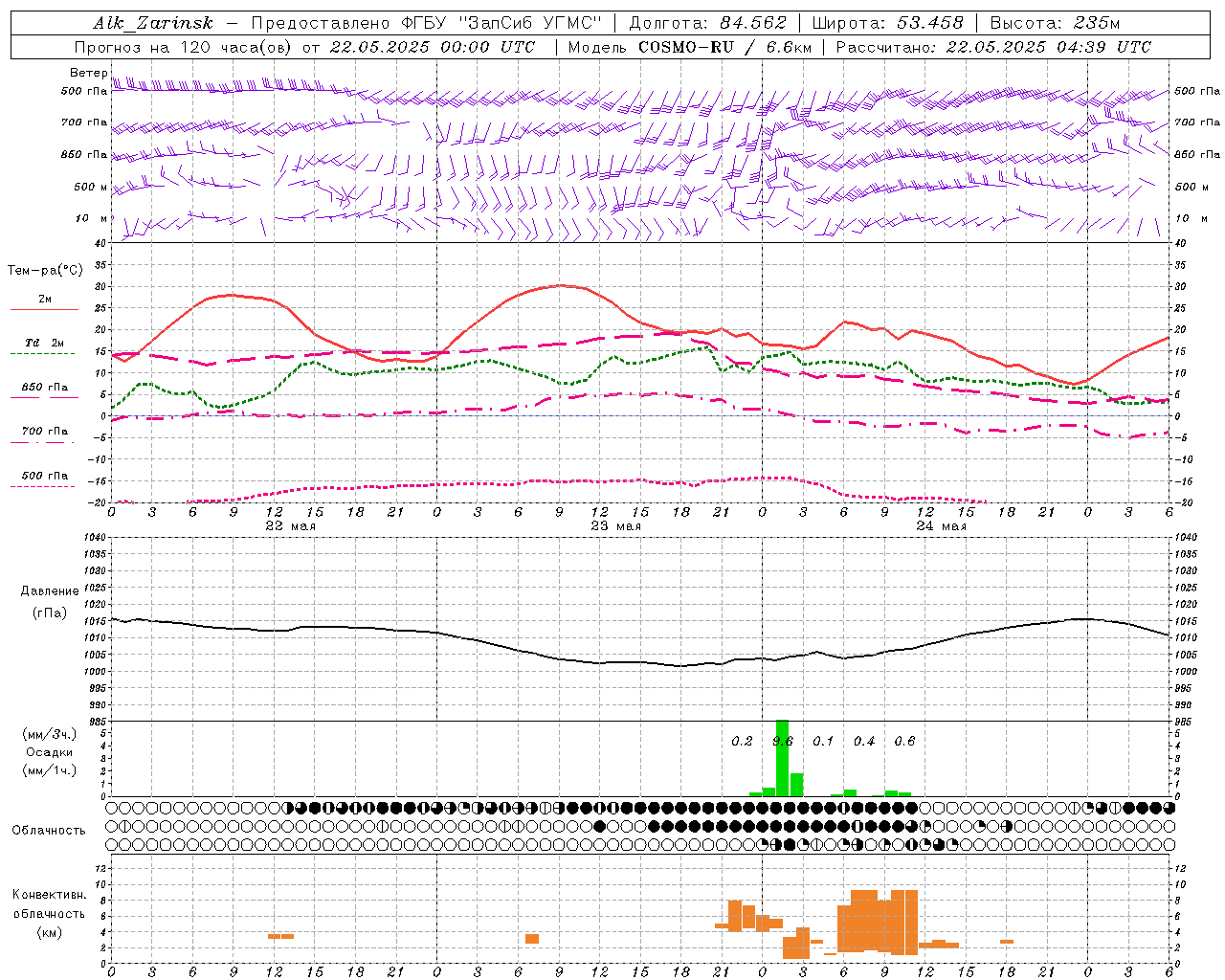This screenshot has height=980, width=1225.
Task: Click the 23 мая date label
Action: tap(615, 526)
